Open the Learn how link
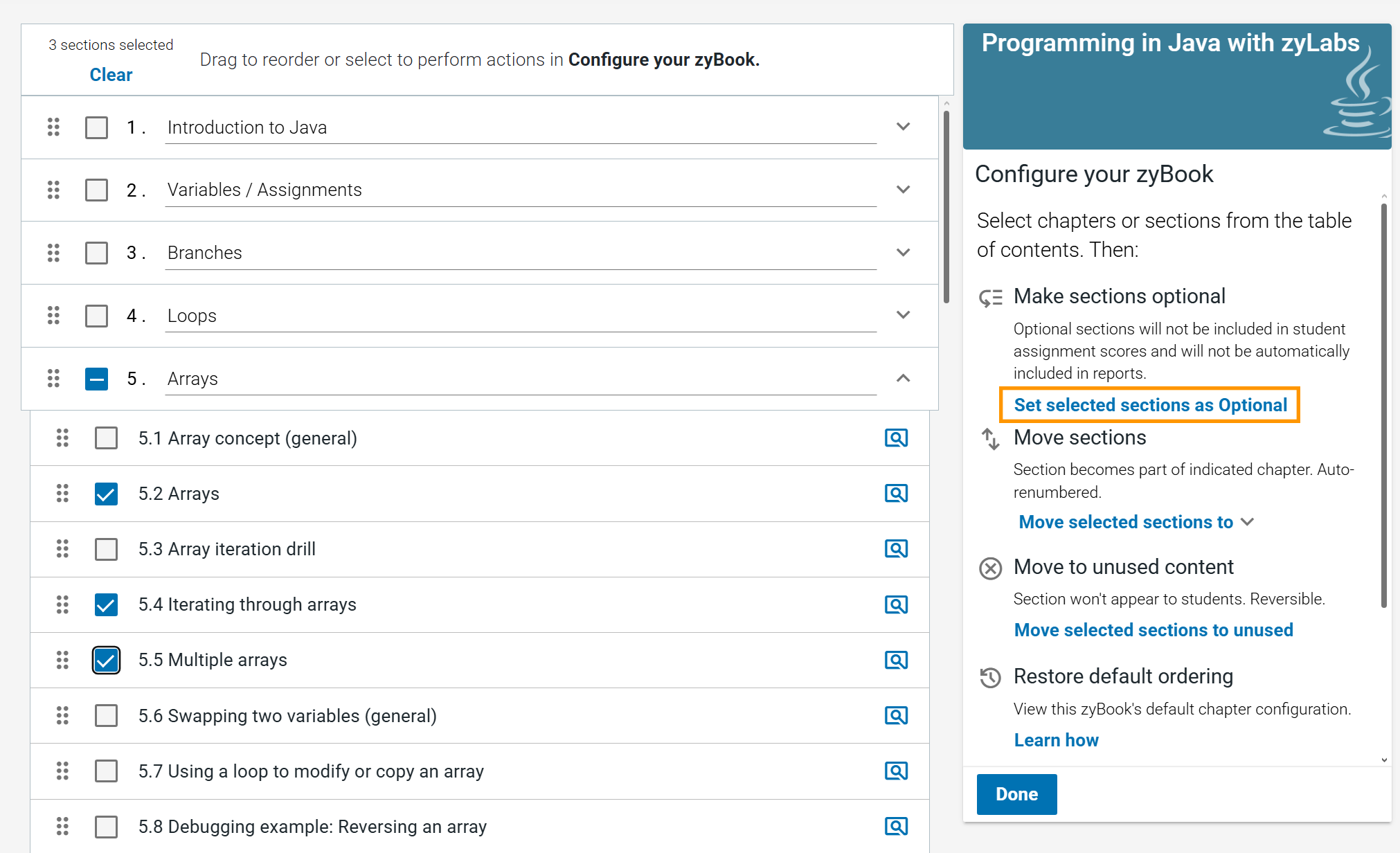1400x853 pixels. click(x=1056, y=740)
